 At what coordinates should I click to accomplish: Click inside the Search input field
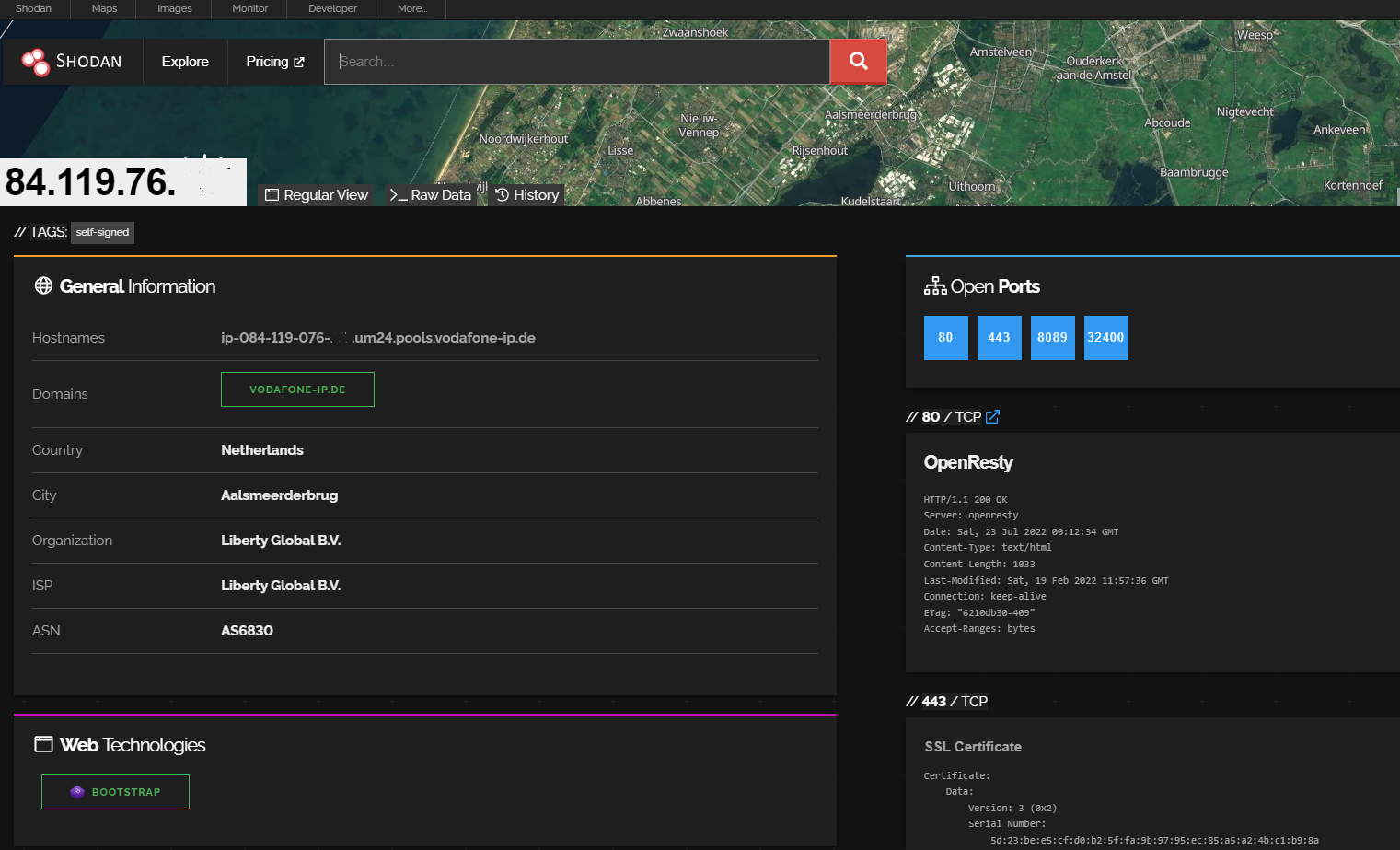[577, 62]
